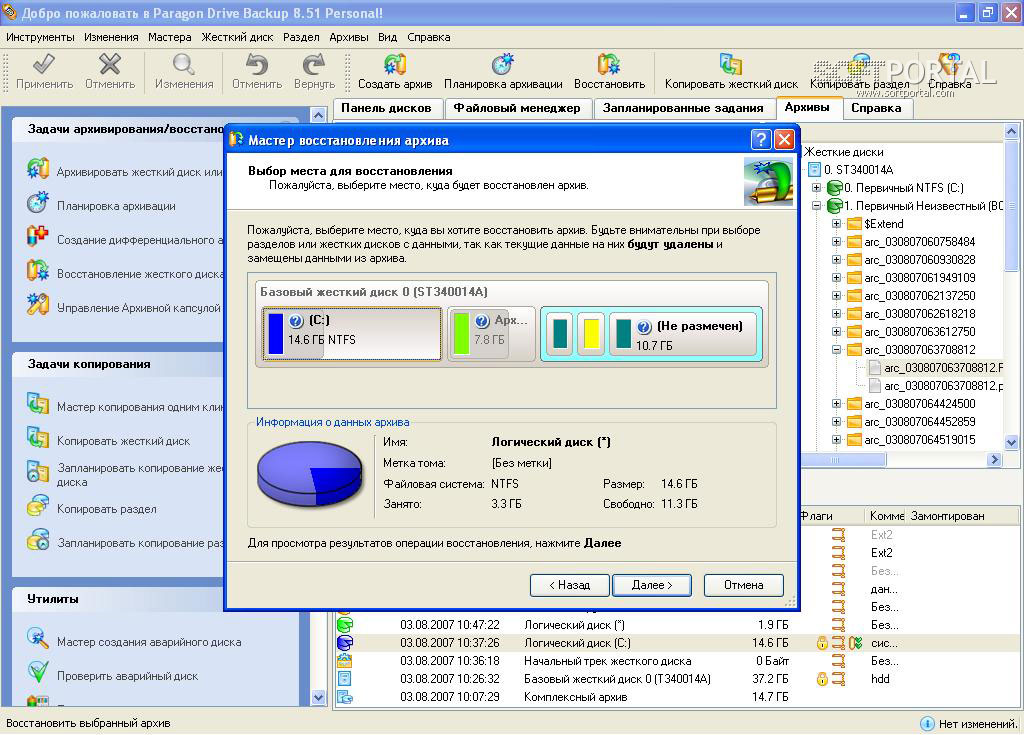Click help icon on the (C:) partition
The height and width of the screenshot is (735, 1024).
[x=296, y=321]
